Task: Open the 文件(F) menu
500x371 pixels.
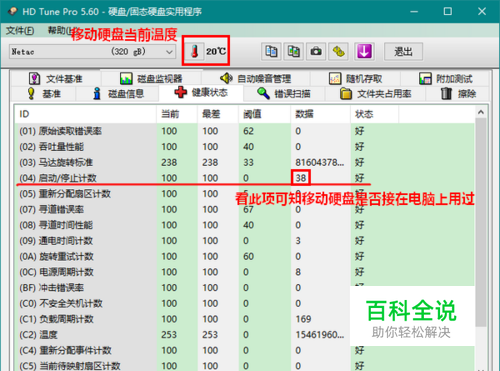Action: click(20, 31)
